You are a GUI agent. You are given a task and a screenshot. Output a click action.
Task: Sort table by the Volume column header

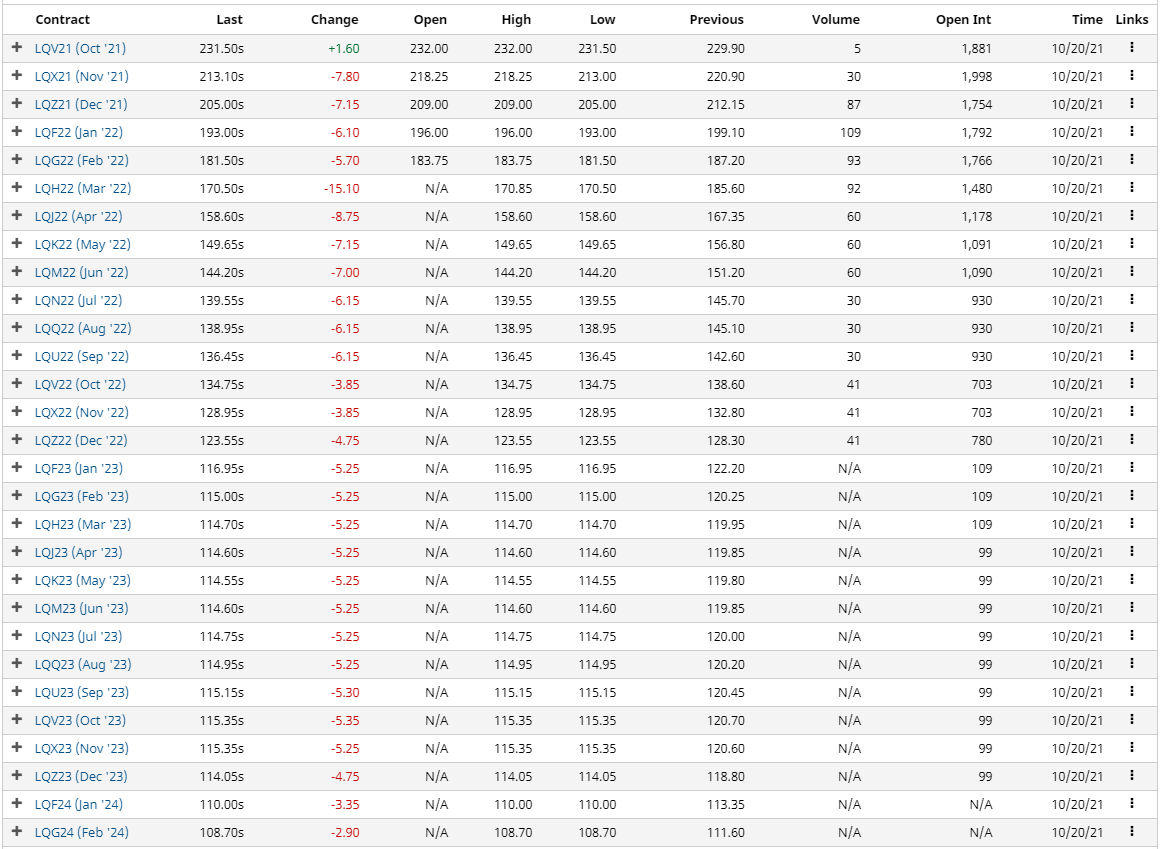point(835,19)
